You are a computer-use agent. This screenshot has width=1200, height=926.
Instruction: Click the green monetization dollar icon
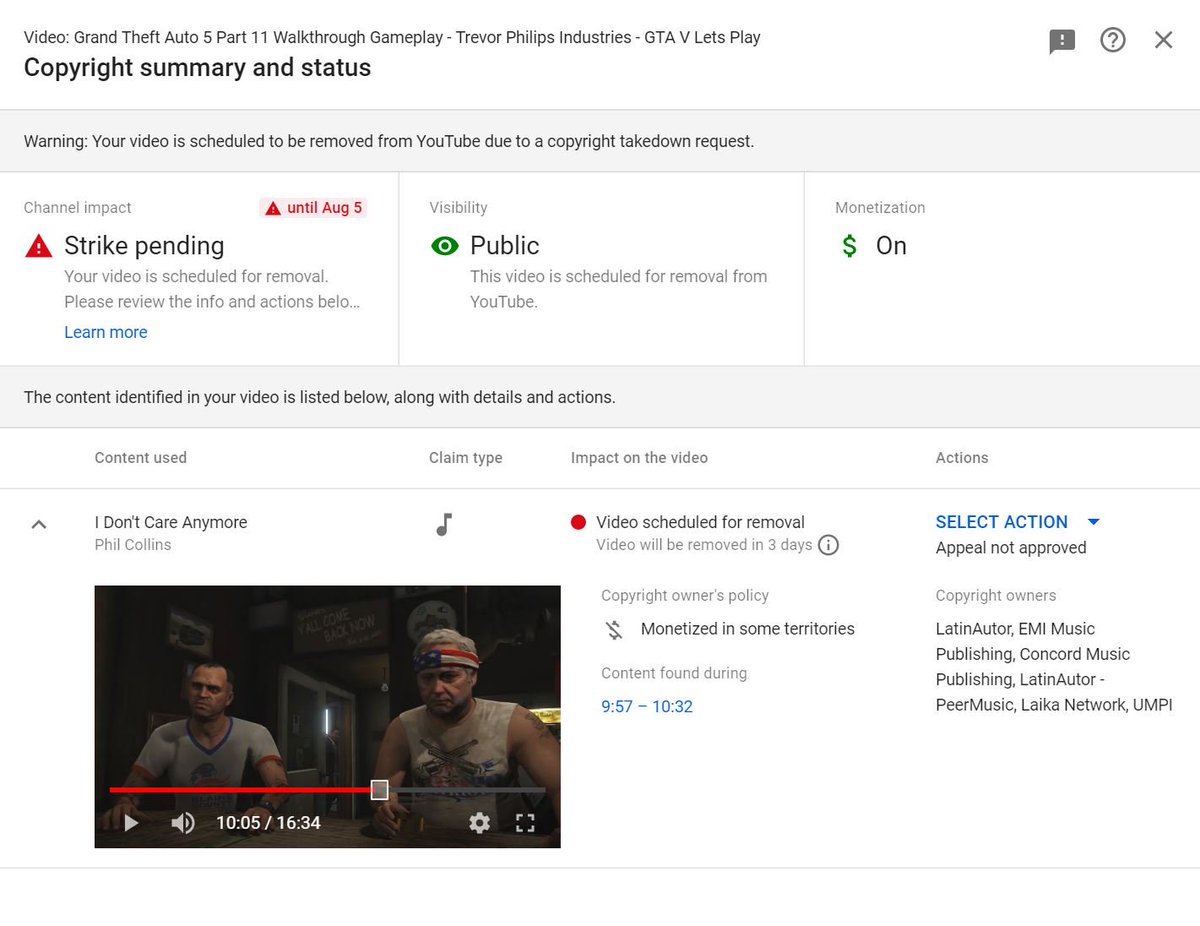(849, 246)
